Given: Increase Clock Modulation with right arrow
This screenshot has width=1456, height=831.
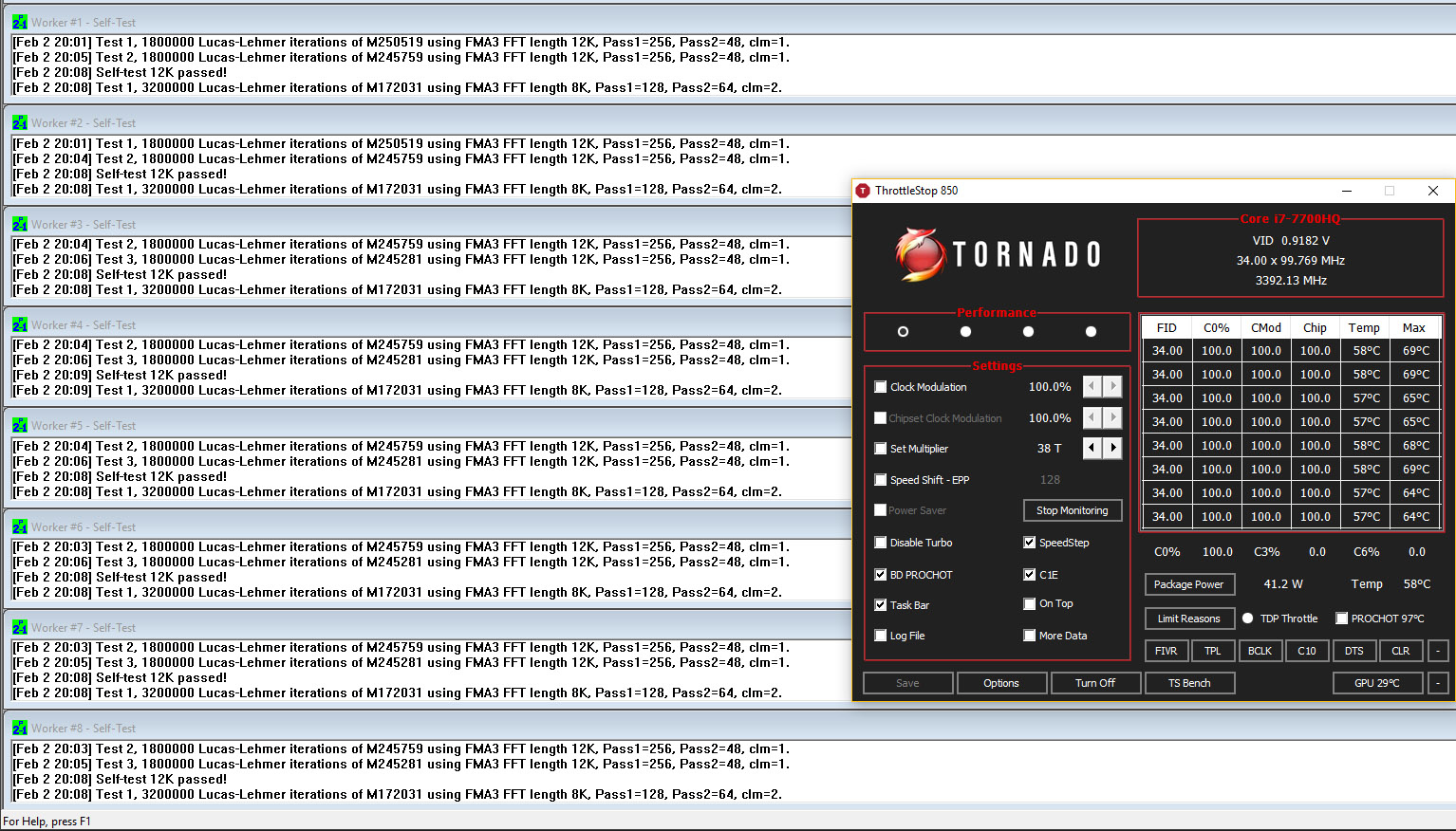Looking at the screenshot, I should (x=1112, y=386).
